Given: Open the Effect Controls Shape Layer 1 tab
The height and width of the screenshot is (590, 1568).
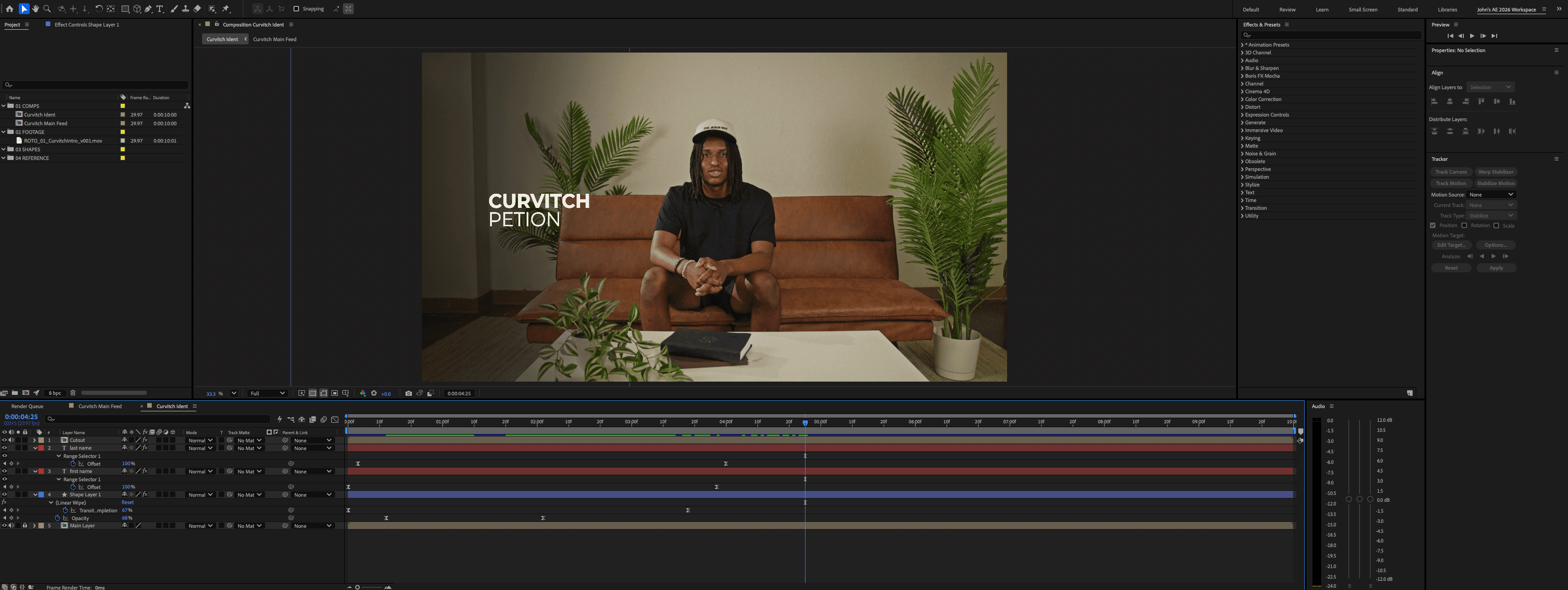Looking at the screenshot, I should [x=86, y=25].
